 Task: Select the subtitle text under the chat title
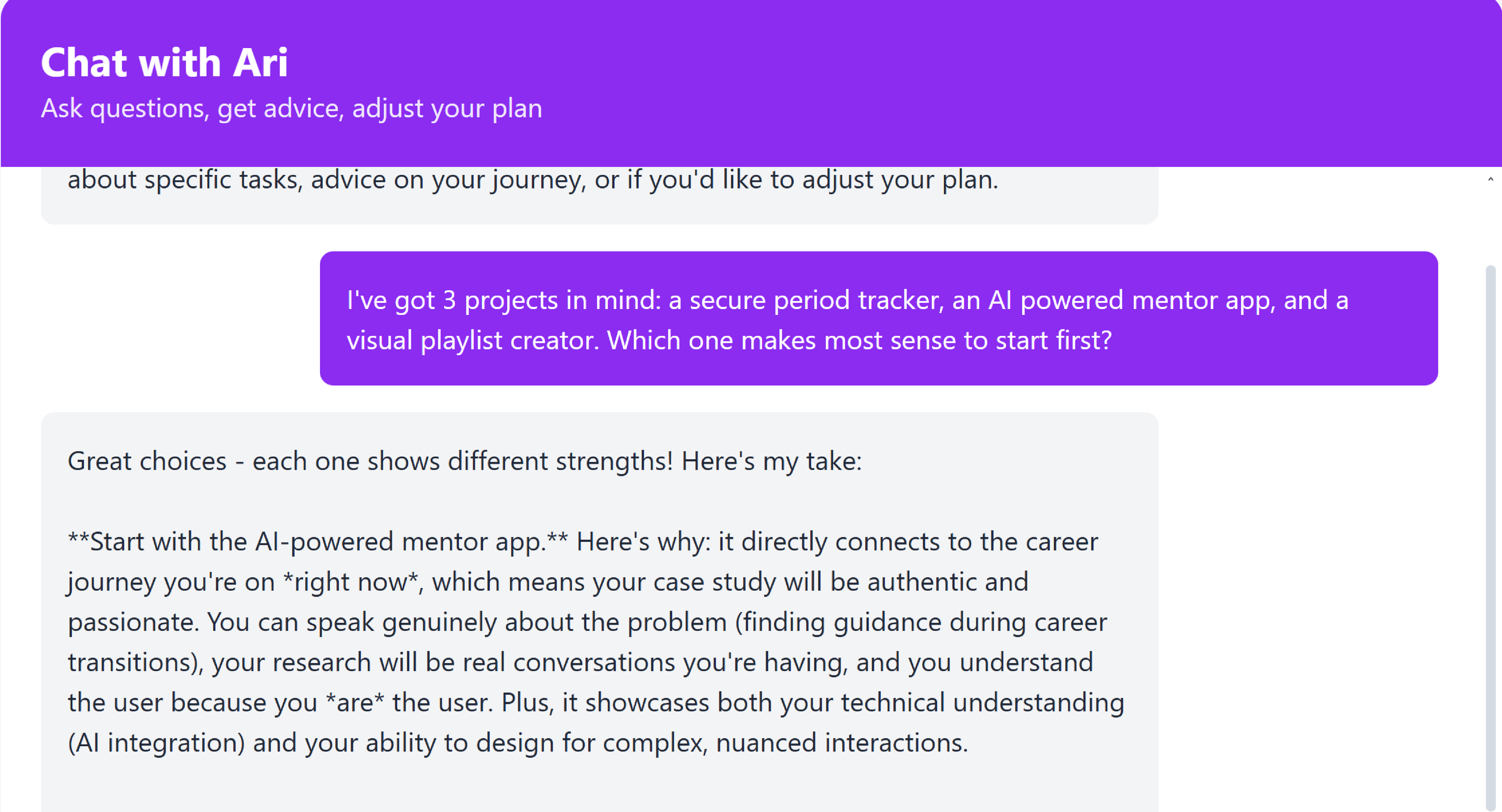[291, 108]
